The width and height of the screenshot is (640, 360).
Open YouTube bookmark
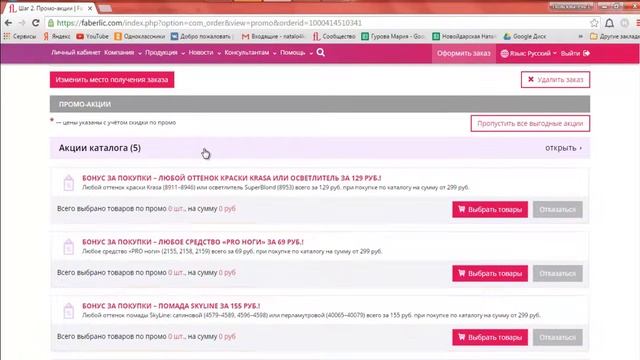coord(92,36)
